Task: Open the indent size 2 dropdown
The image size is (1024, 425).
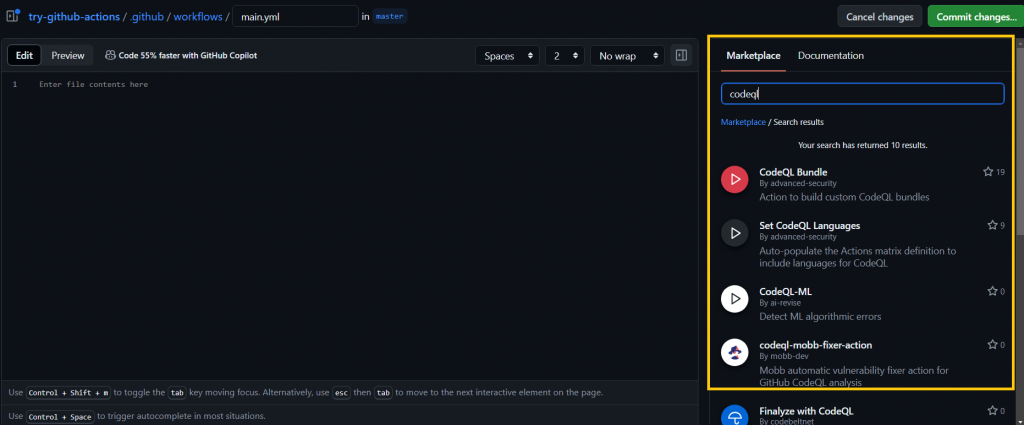Action: (x=565, y=55)
